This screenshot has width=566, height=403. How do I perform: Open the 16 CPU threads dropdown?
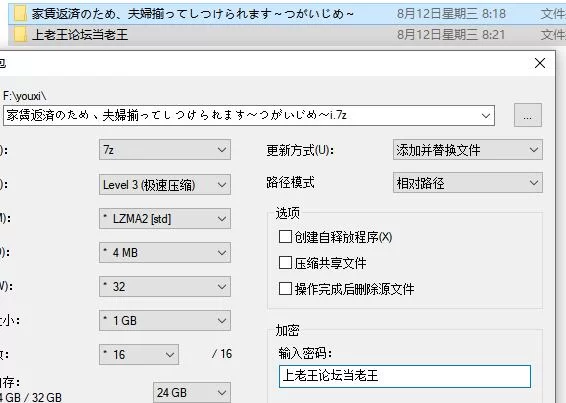(x=139, y=354)
